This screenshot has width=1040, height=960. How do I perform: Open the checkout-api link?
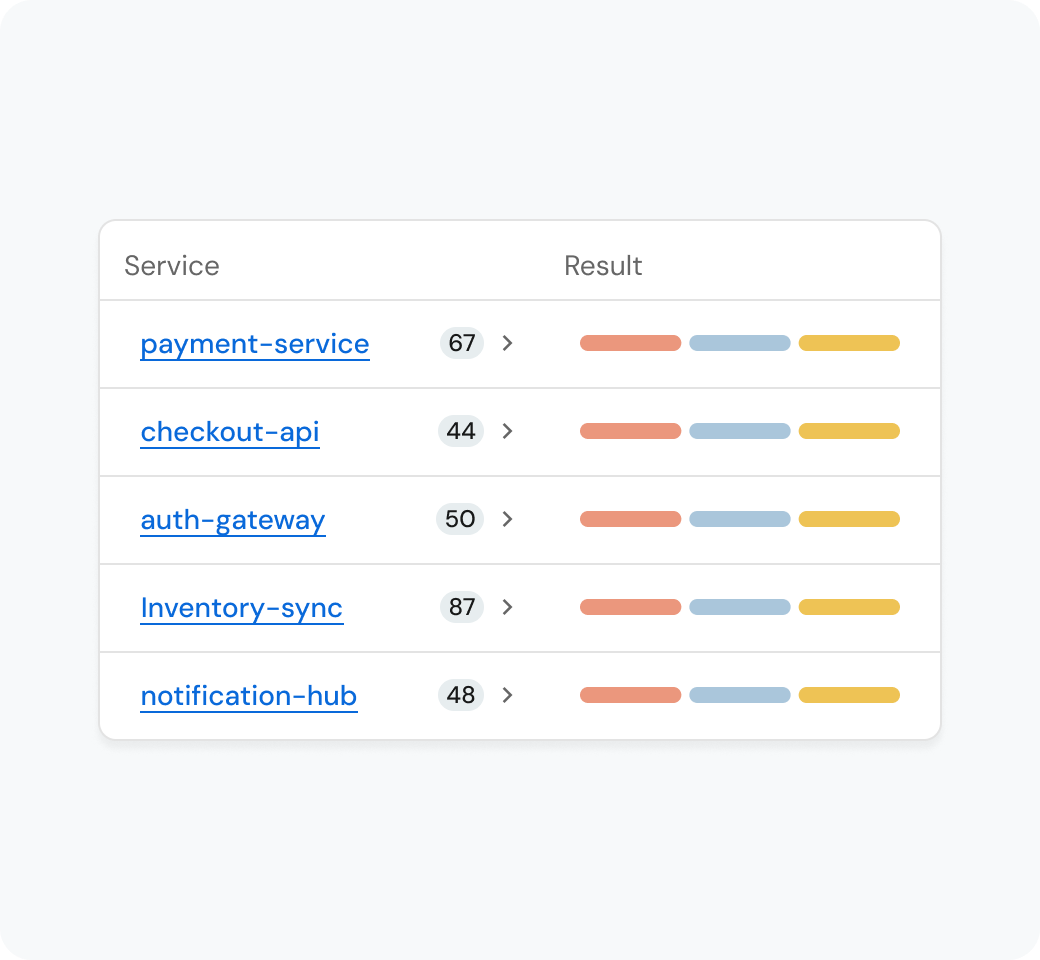230,432
